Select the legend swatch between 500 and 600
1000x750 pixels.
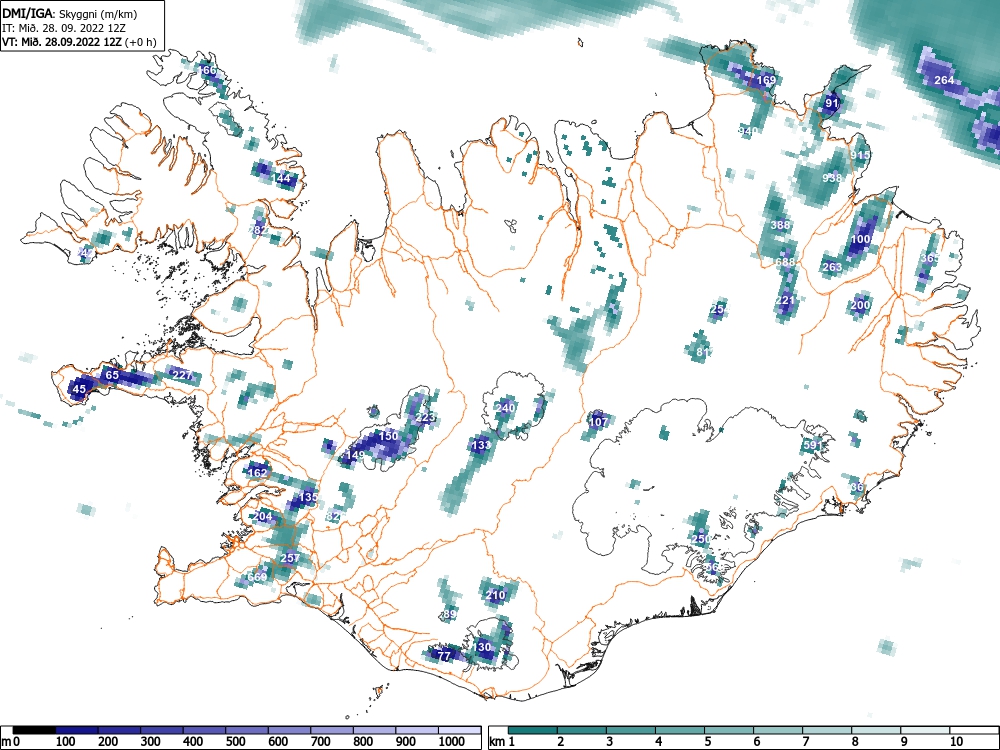pyautogui.click(x=247, y=730)
